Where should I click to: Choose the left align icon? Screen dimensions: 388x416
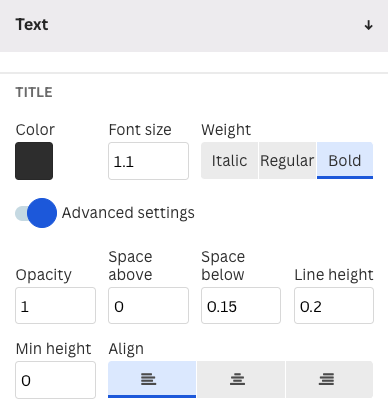click(x=152, y=380)
